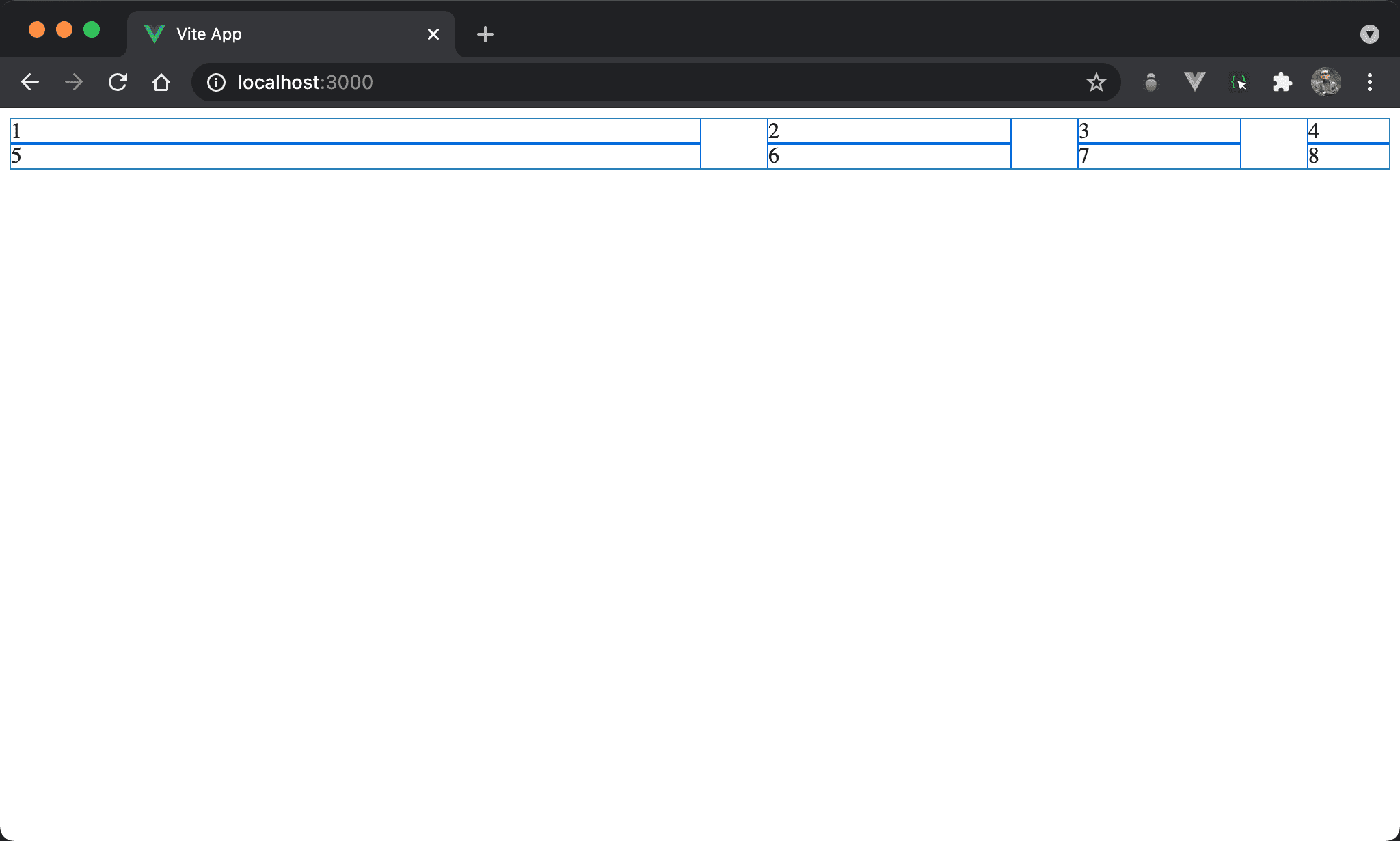Go to the home page icon

[x=161, y=83]
